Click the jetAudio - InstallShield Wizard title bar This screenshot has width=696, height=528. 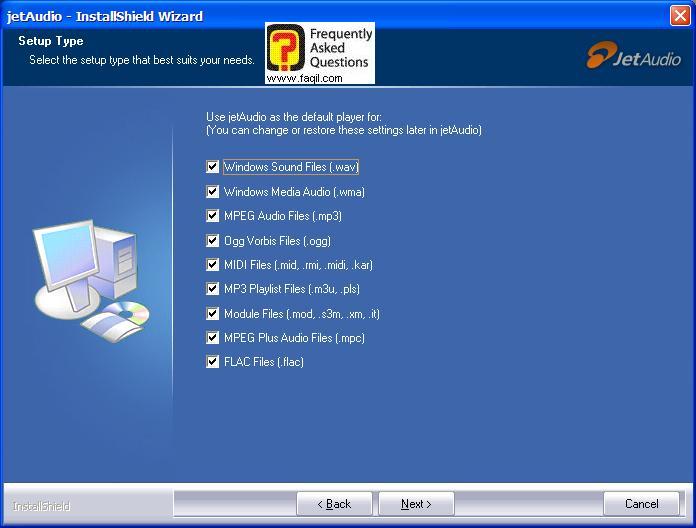pyautogui.click(x=300, y=15)
